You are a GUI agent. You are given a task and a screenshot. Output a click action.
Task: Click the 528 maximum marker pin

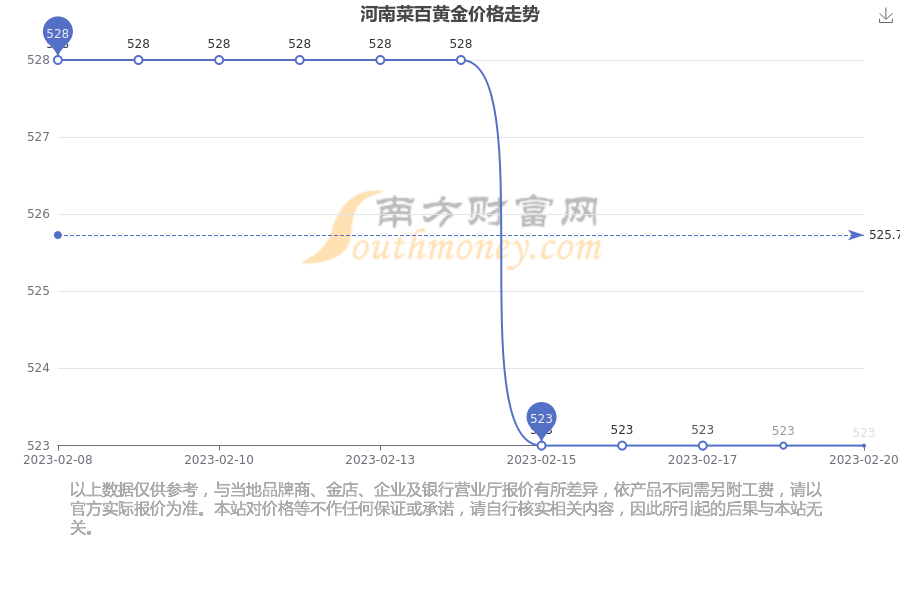pos(57,35)
